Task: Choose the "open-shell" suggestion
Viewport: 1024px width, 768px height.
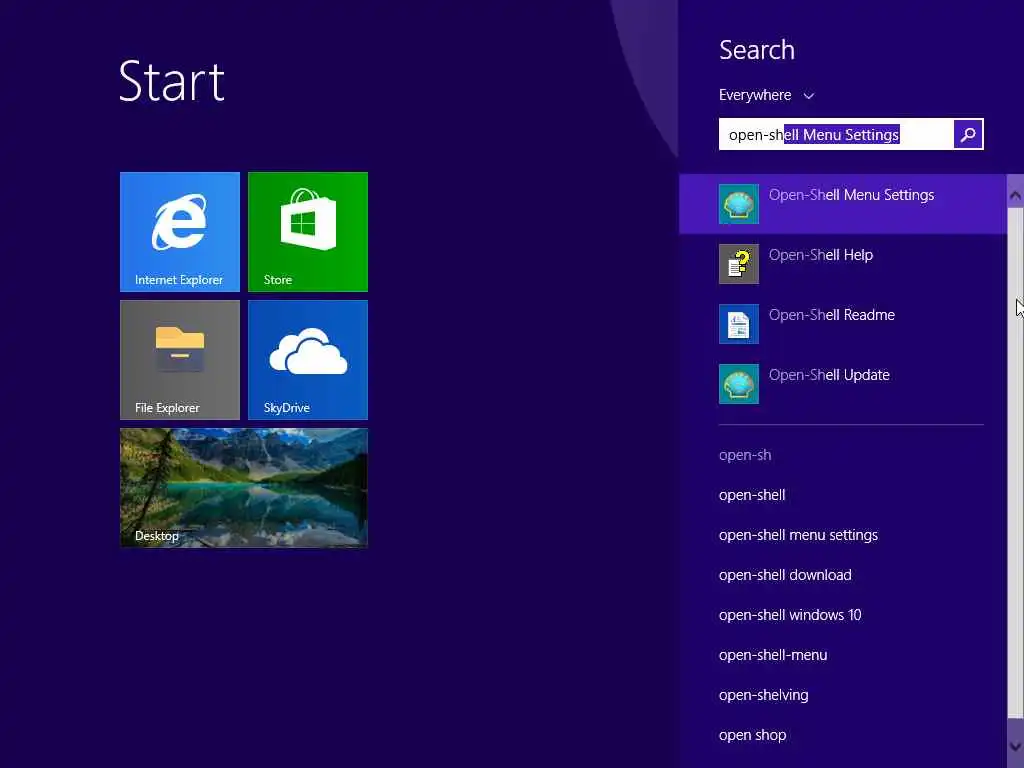Action: [x=752, y=495]
